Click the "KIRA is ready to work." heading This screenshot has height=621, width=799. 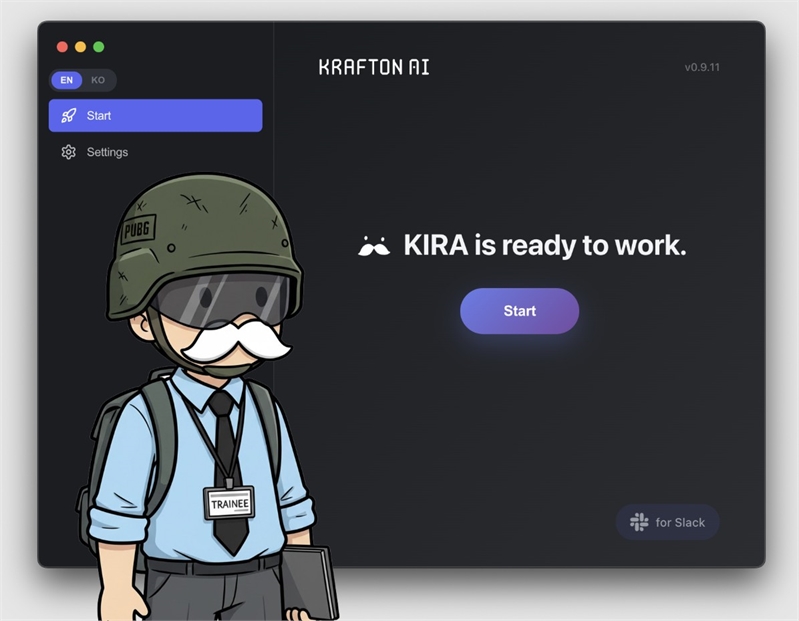point(544,246)
